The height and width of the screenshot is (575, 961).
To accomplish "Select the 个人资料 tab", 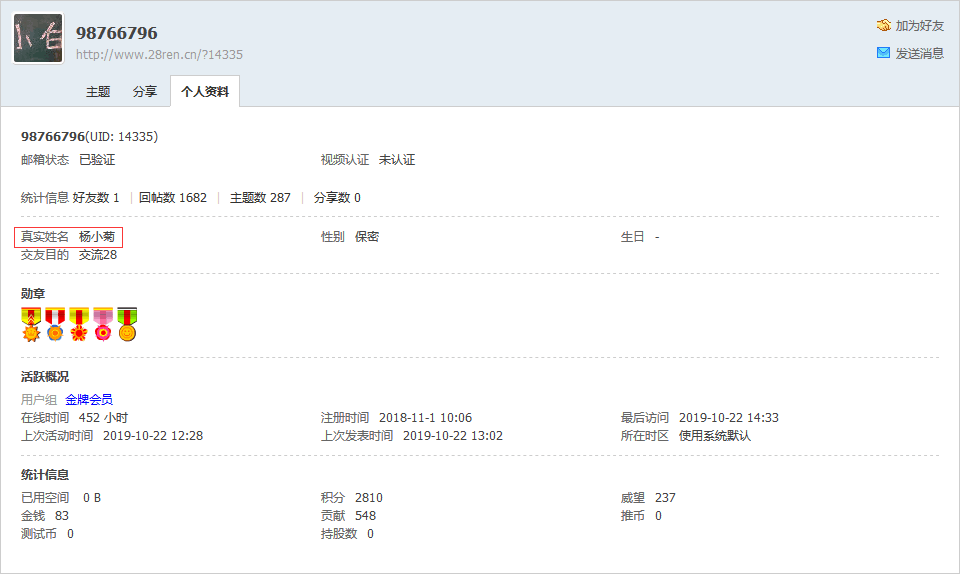I will point(205,91).
